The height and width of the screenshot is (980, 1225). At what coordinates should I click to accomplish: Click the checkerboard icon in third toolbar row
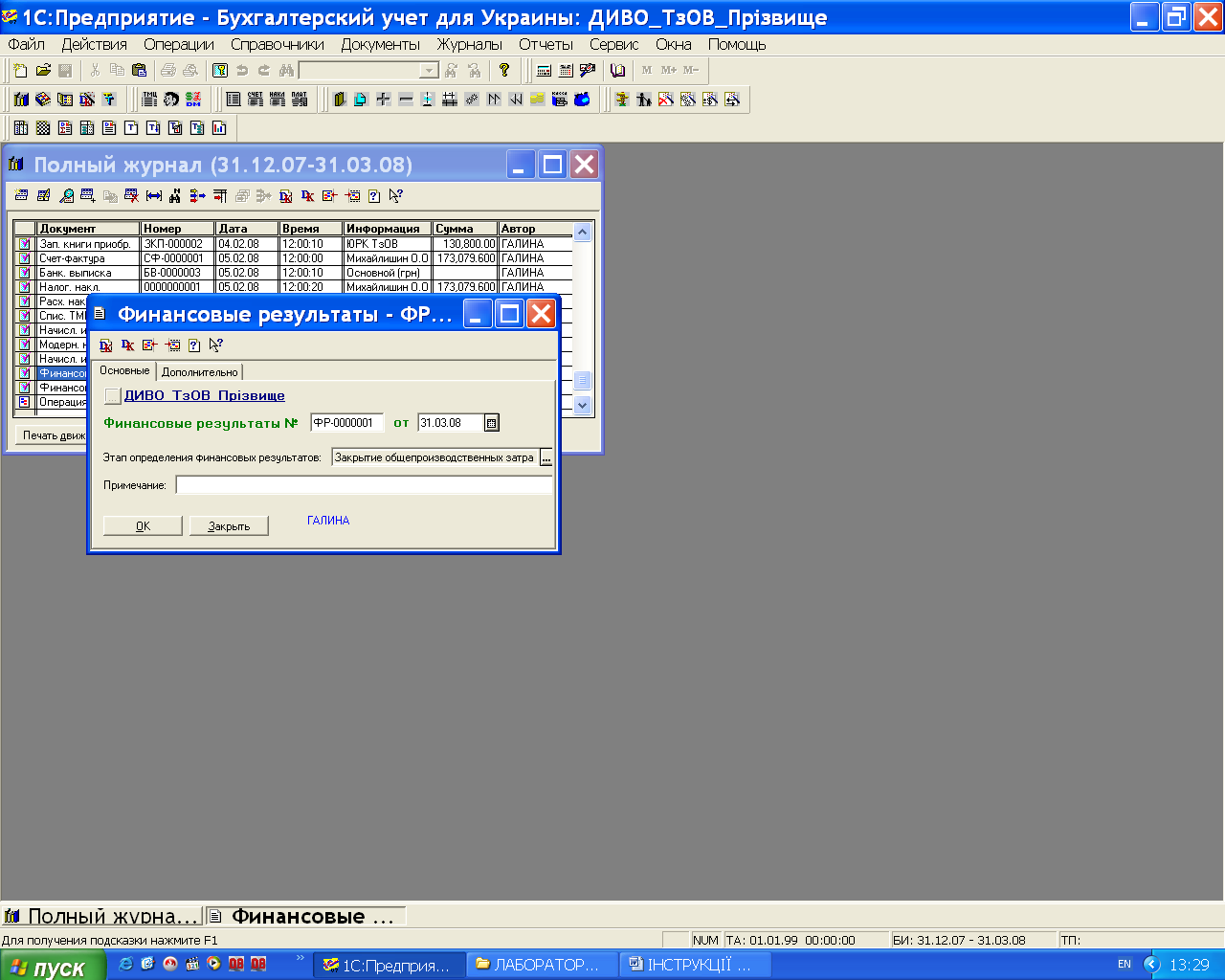click(43, 127)
